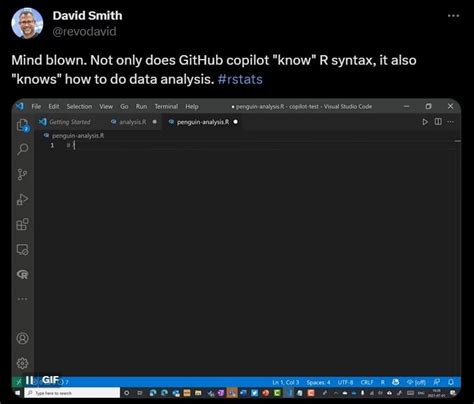Open the Terminal menu

click(166, 106)
